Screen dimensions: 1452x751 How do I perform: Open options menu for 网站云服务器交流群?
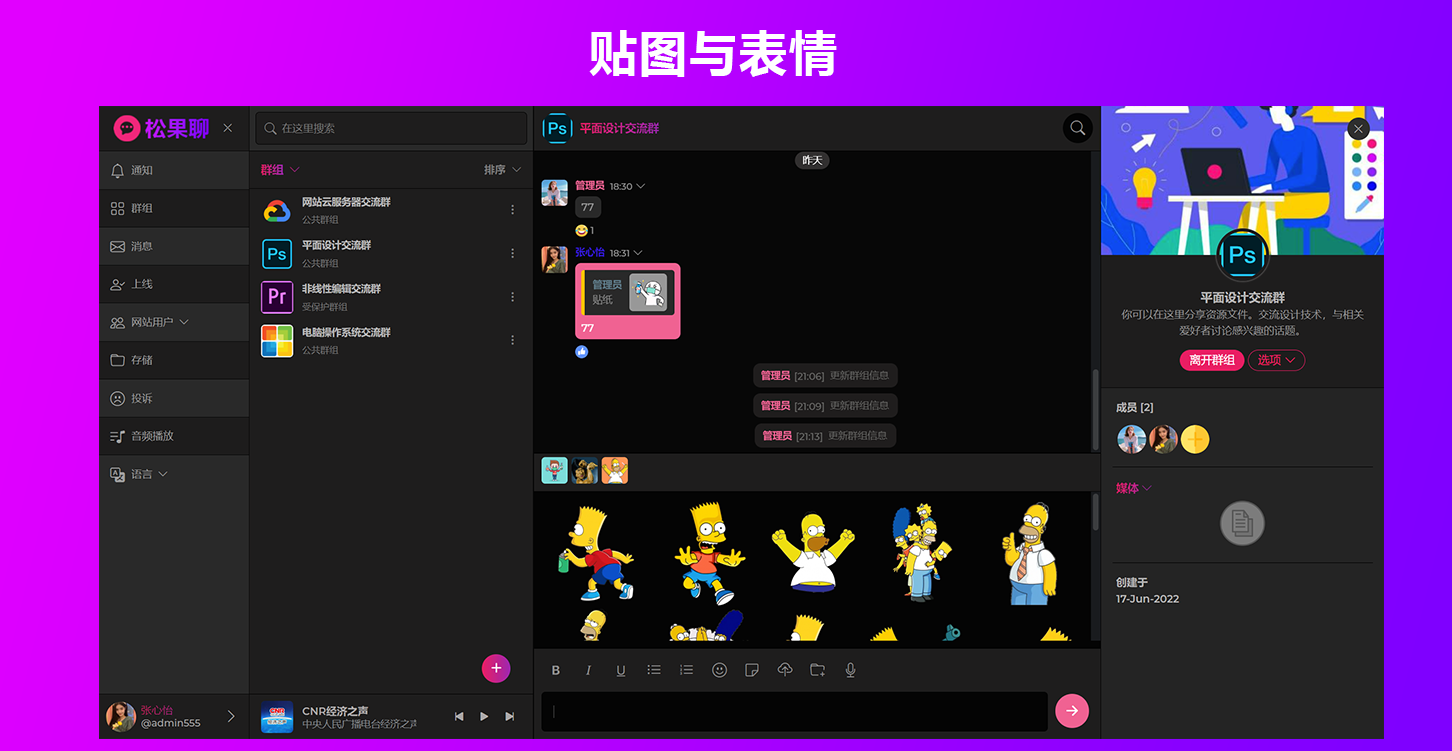[x=513, y=210]
